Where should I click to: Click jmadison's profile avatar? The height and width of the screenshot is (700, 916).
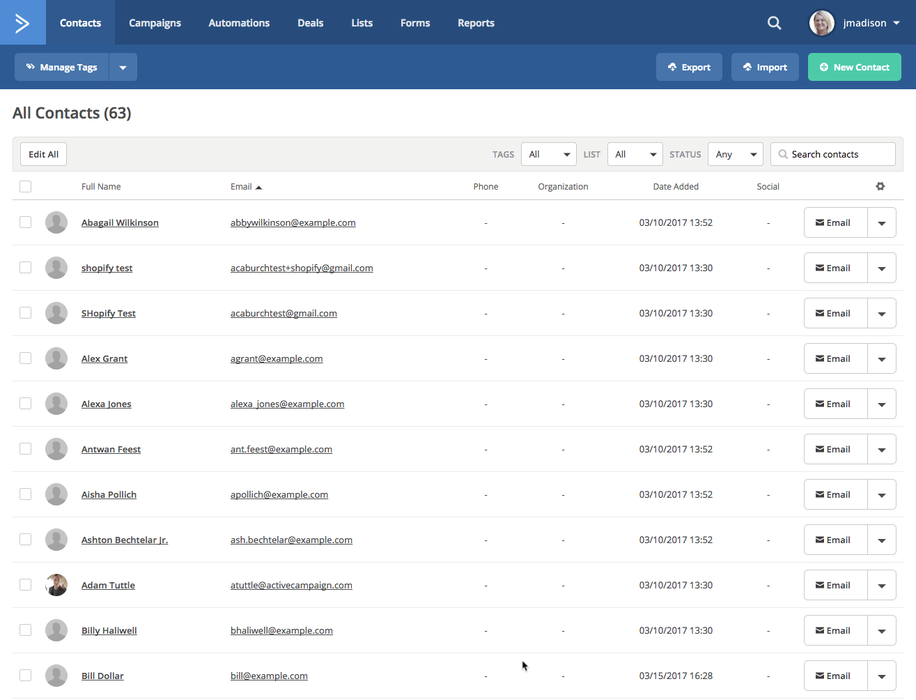pos(821,23)
